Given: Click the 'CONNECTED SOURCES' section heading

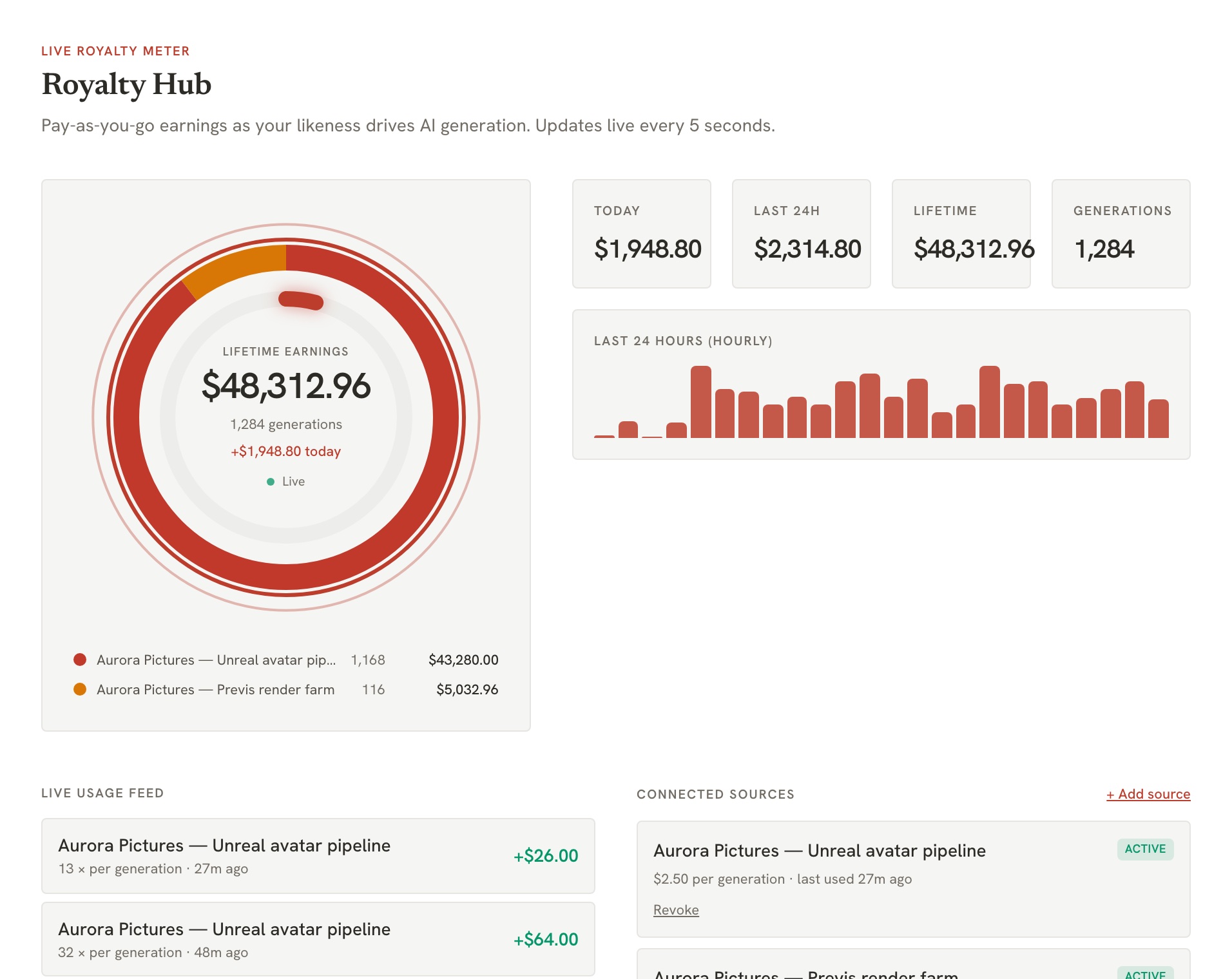Looking at the screenshot, I should point(715,794).
